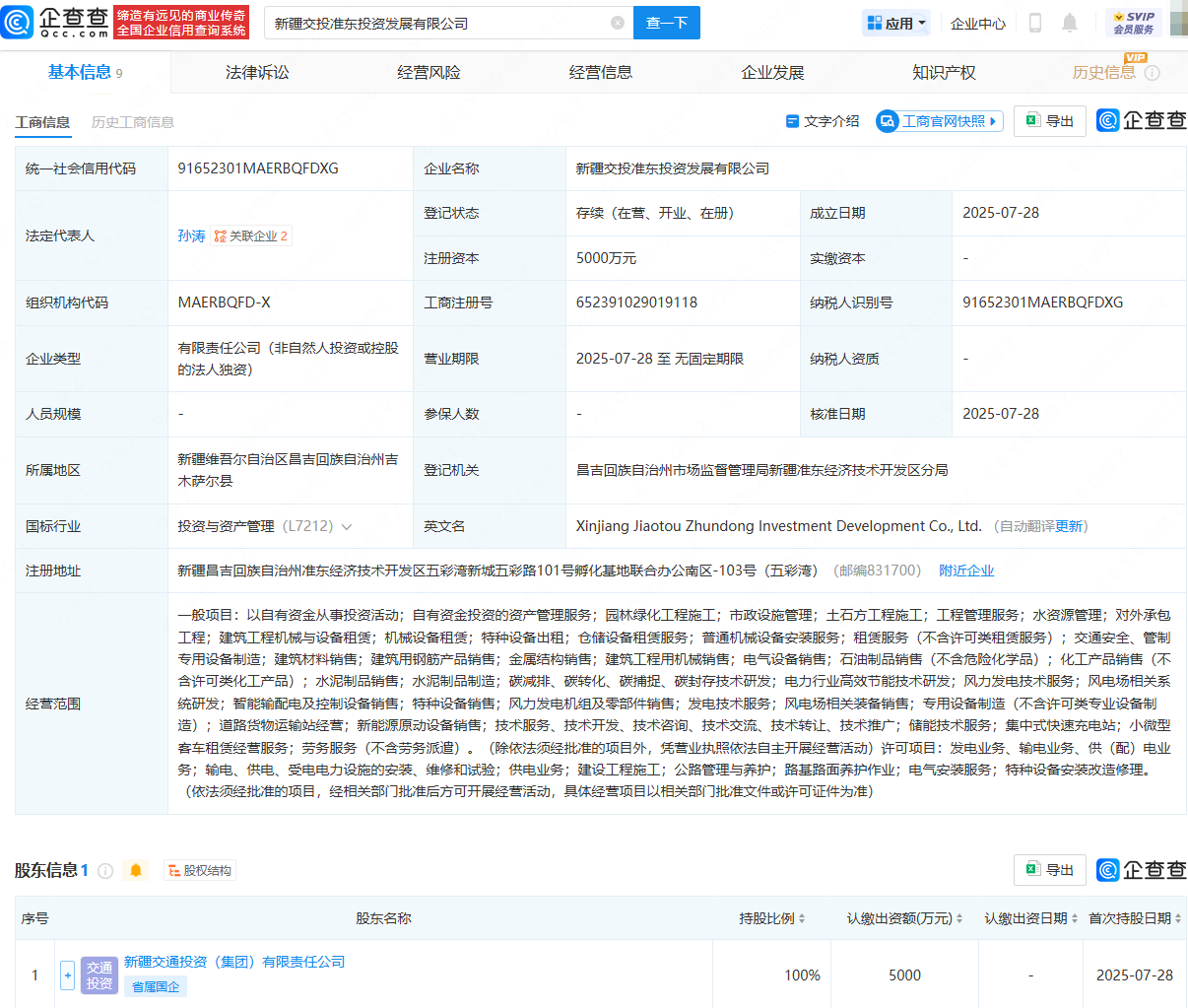Open the info icon beside 股东信息

pos(105,871)
